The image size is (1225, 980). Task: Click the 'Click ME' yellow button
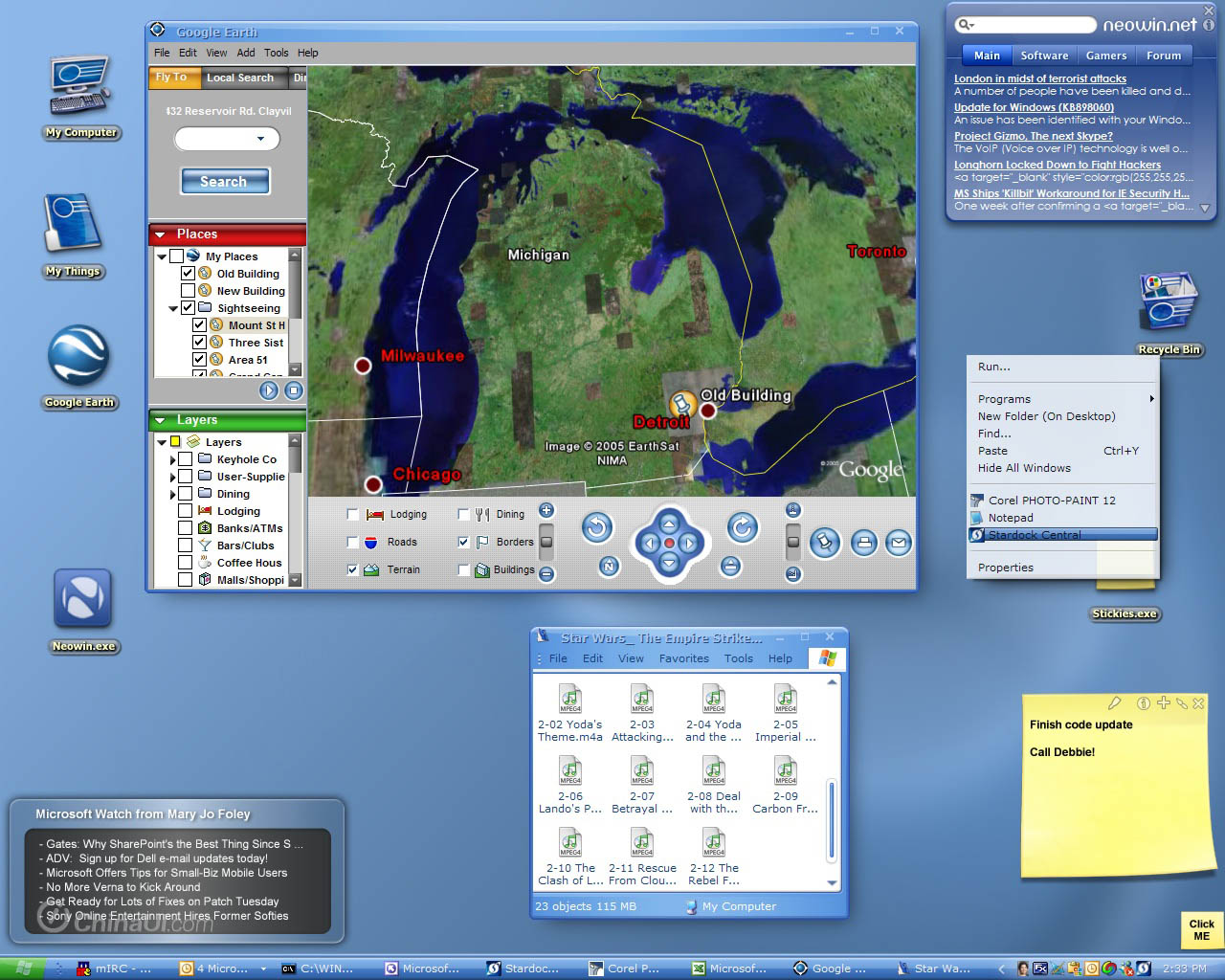tap(1201, 929)
